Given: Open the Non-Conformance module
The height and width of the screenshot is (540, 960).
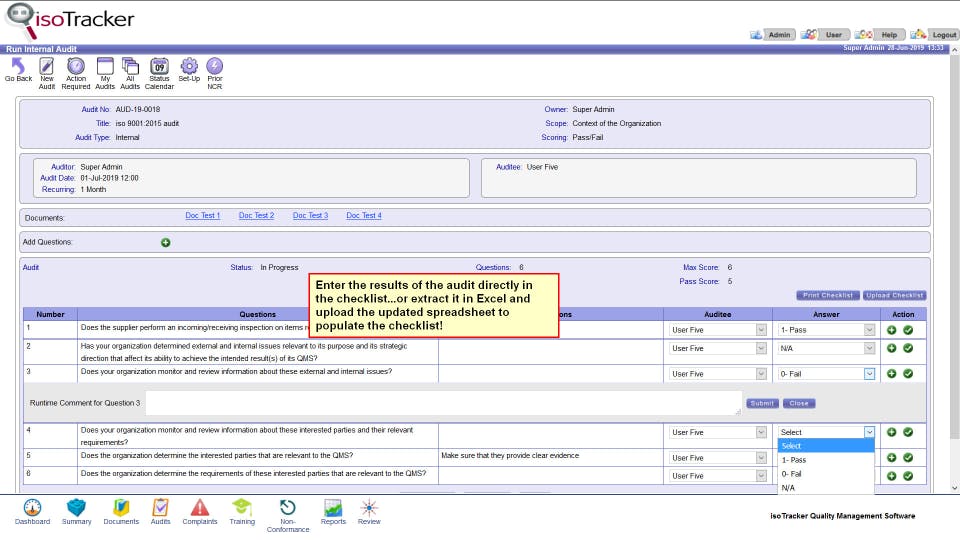Looking at the screenshot, I should [288, 516].
